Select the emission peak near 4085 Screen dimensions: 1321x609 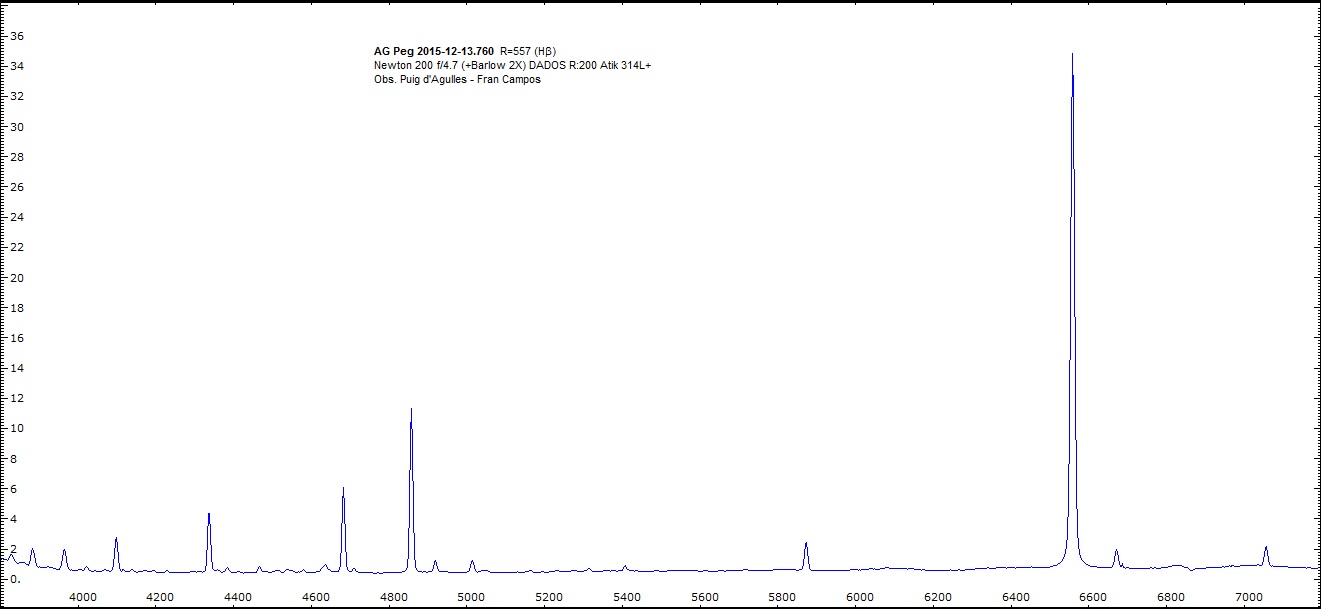point(116,539)
